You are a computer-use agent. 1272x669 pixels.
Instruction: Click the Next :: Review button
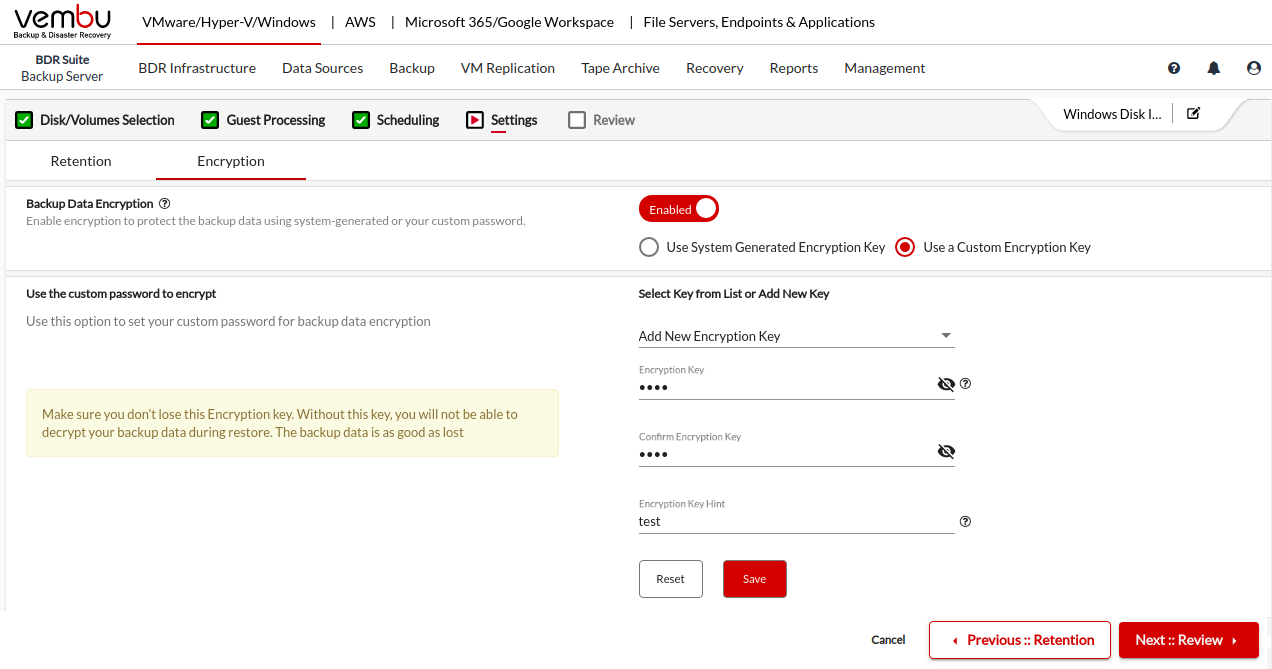point(1188,640)
